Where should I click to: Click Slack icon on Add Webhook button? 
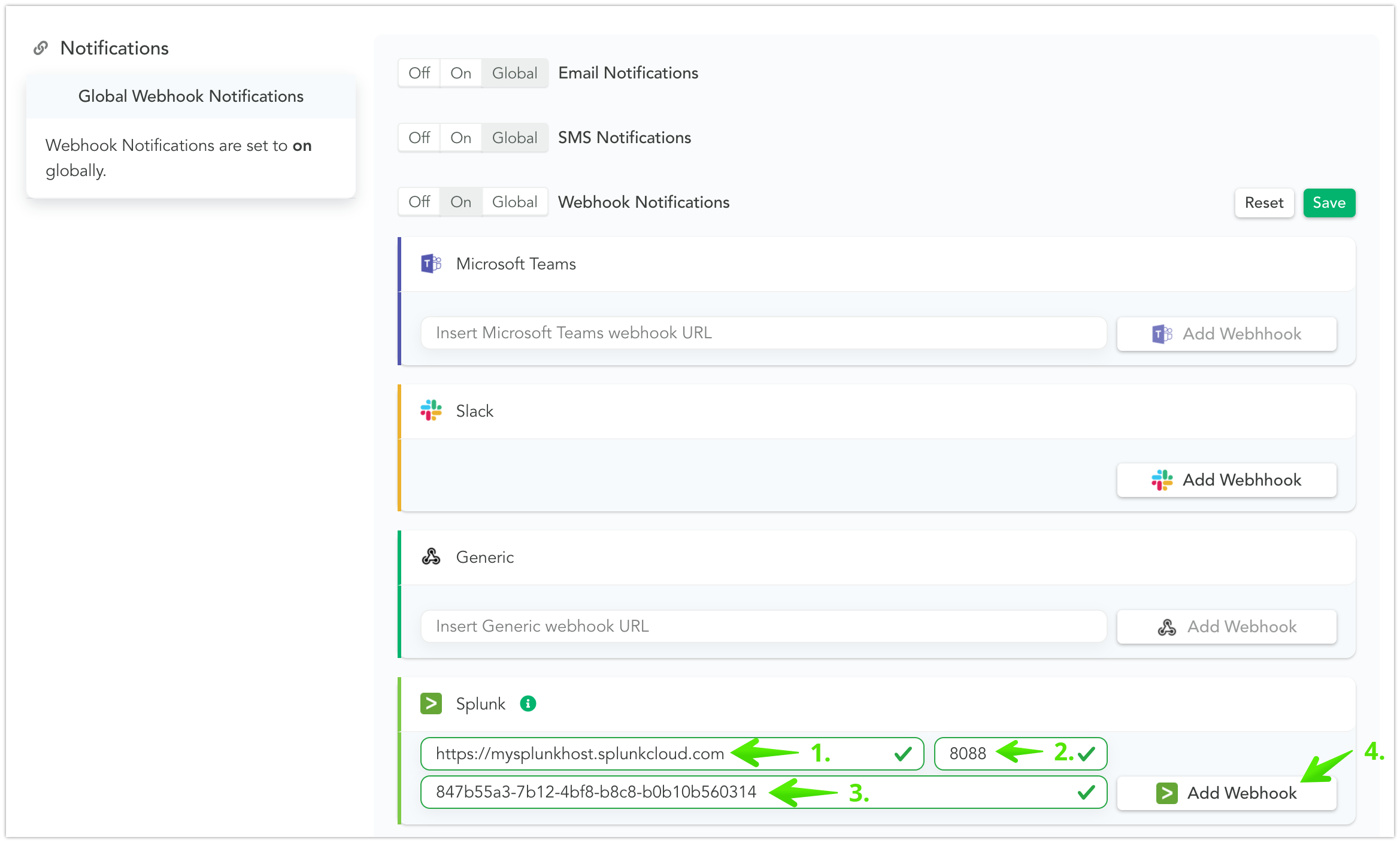(1162, 480)
